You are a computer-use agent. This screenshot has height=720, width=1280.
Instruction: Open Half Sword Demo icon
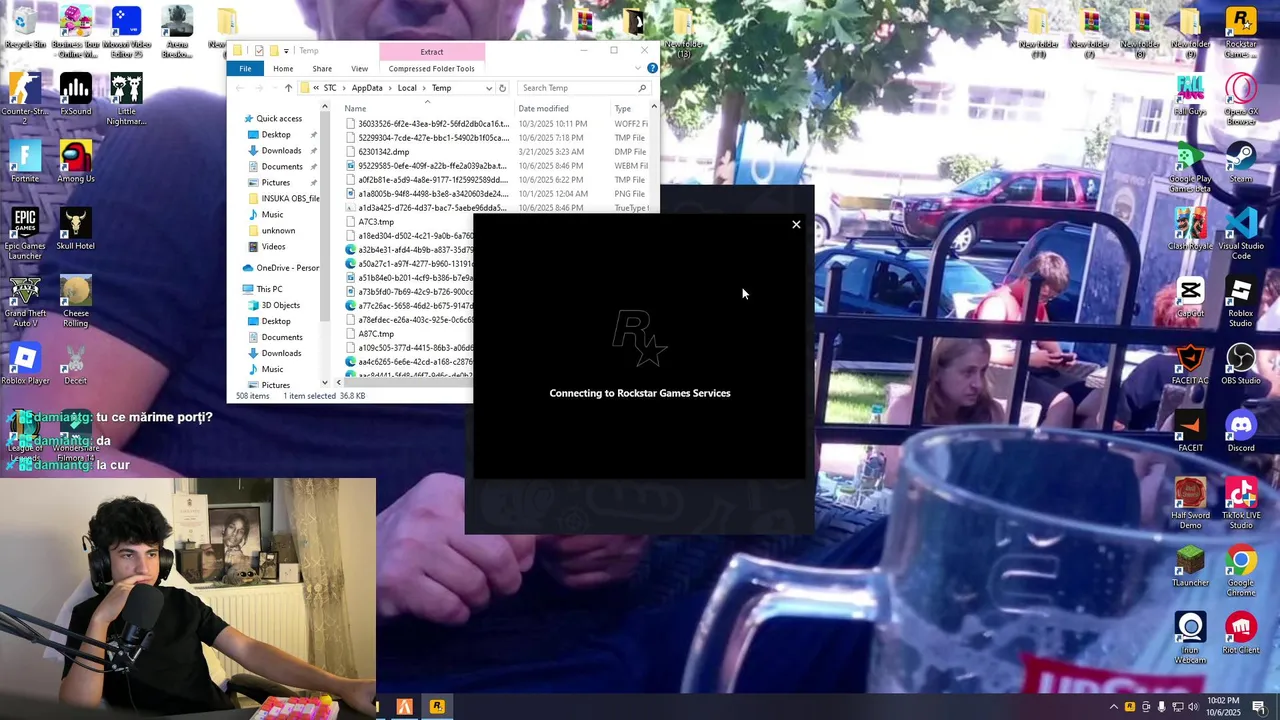[x=1190, y=503]
